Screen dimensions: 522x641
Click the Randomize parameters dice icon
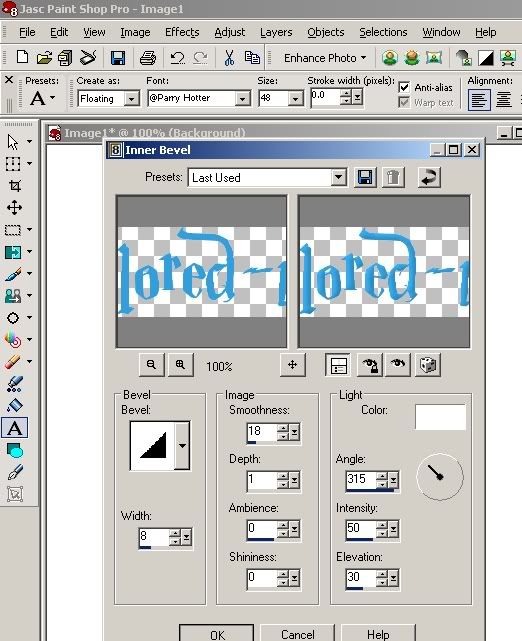click(x=428, y=365)
